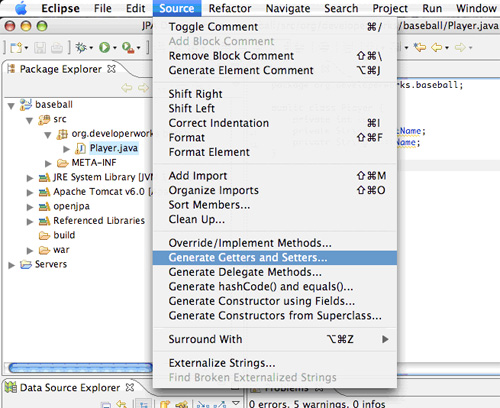Expand the META-INF folder
This screenshot has height=408, width=500.
[x=48, y=164]
